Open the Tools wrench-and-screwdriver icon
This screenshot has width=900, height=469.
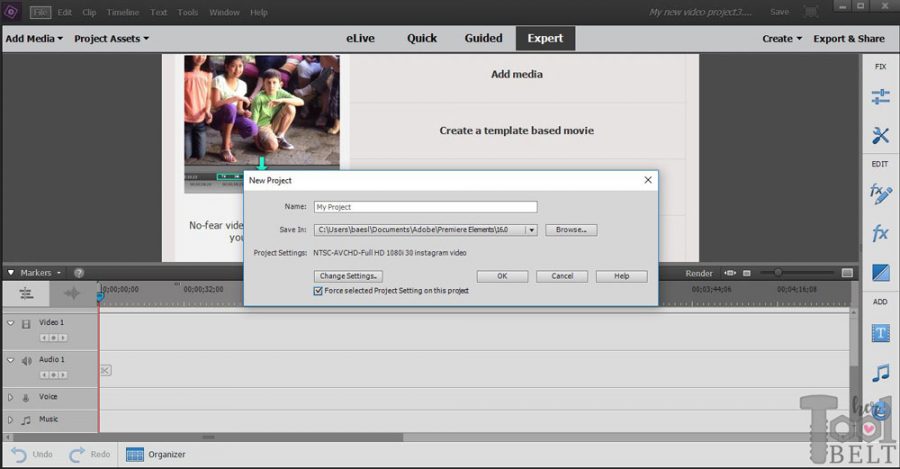click(880, 135)
